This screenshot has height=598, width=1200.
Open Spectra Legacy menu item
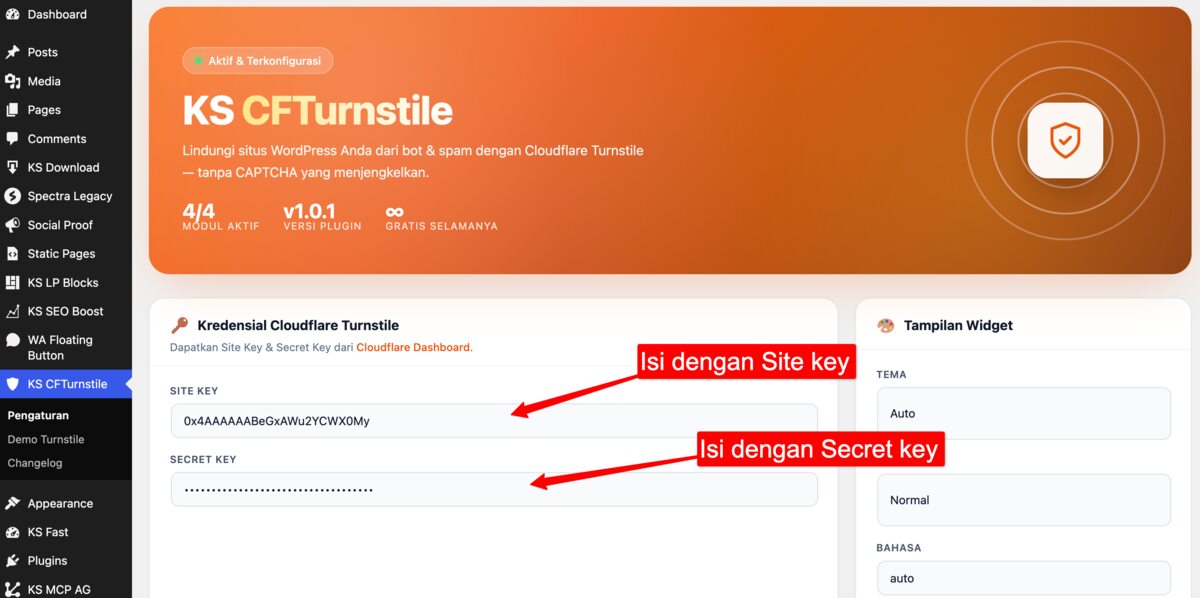(x=66, y=196)
